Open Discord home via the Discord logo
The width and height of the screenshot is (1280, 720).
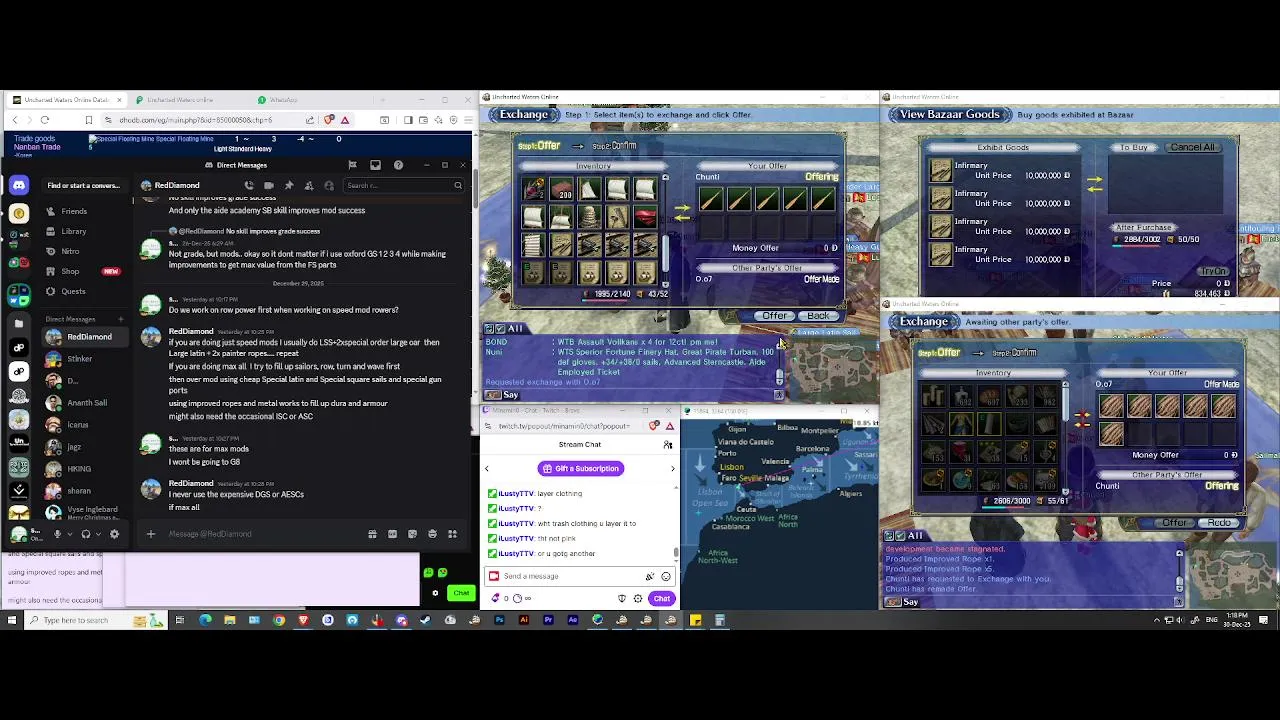pos(19,185)
